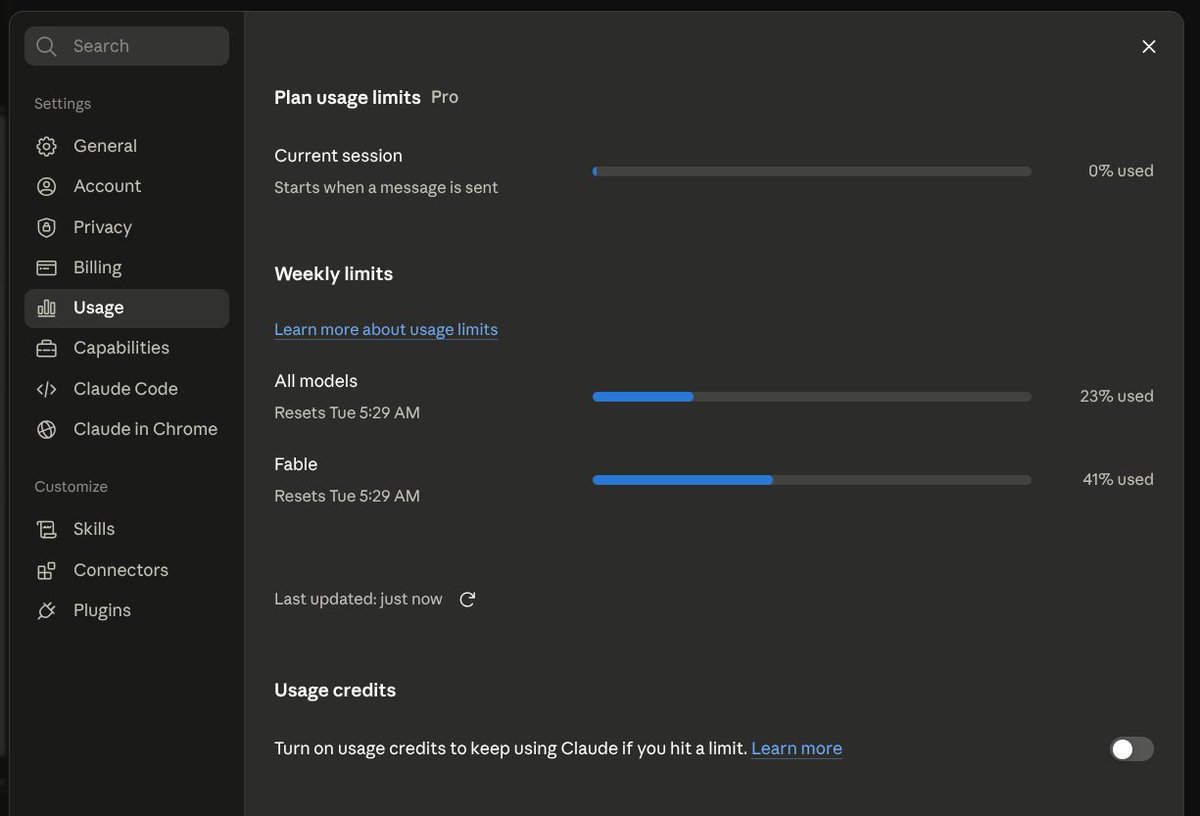This screenshot has width=1200, height=816.
Task: Click the Connectors grid icon
Action: click(x=46, y=570)
